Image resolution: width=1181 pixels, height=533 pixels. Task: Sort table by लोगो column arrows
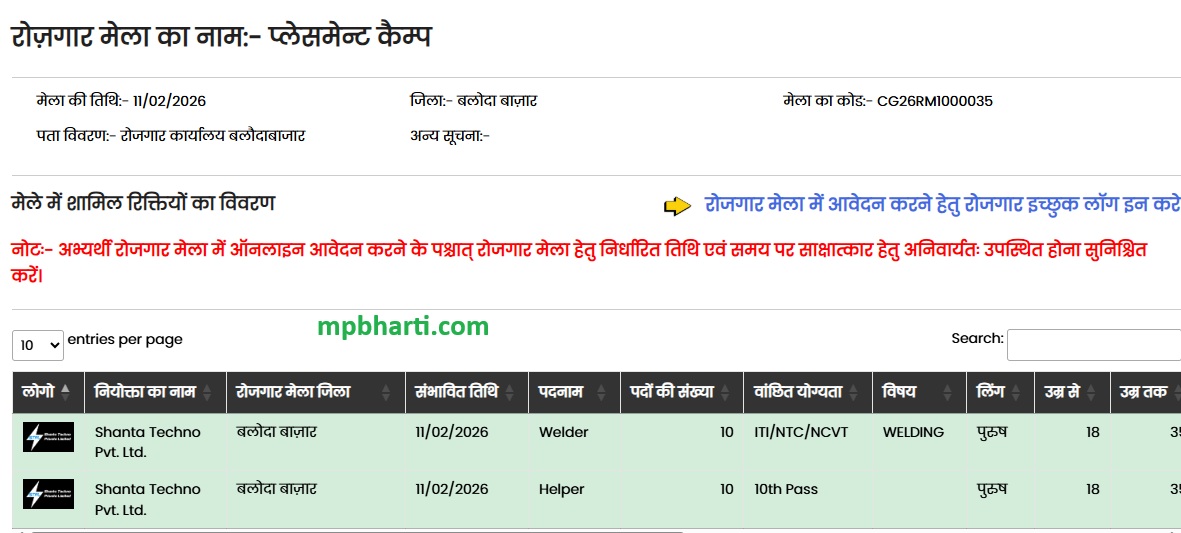(66, 392)
